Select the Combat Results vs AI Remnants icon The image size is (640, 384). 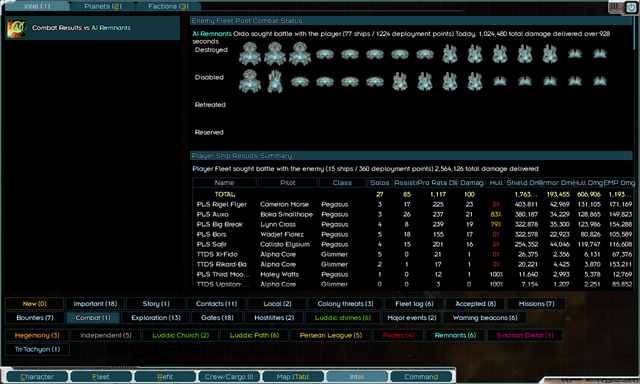(x=17, y=28)
